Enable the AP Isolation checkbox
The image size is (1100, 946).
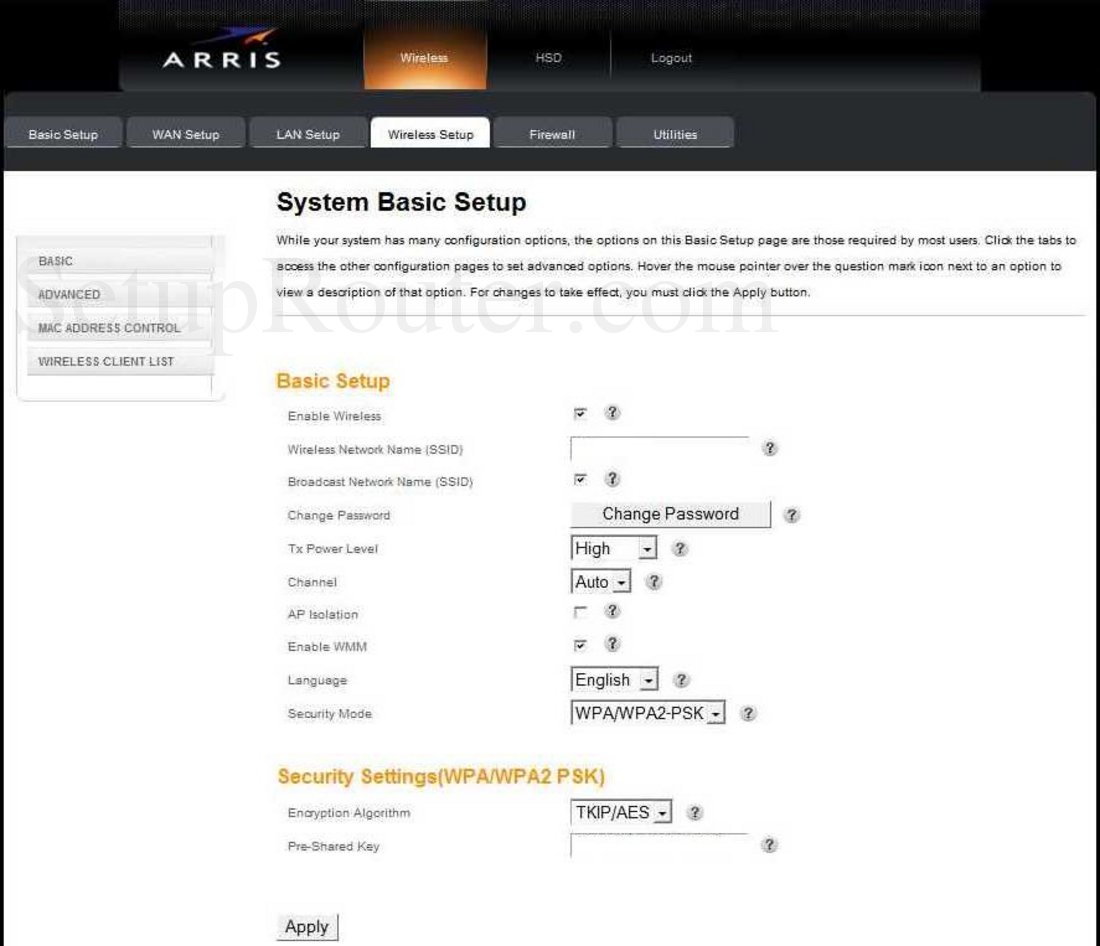pos(580,612)
